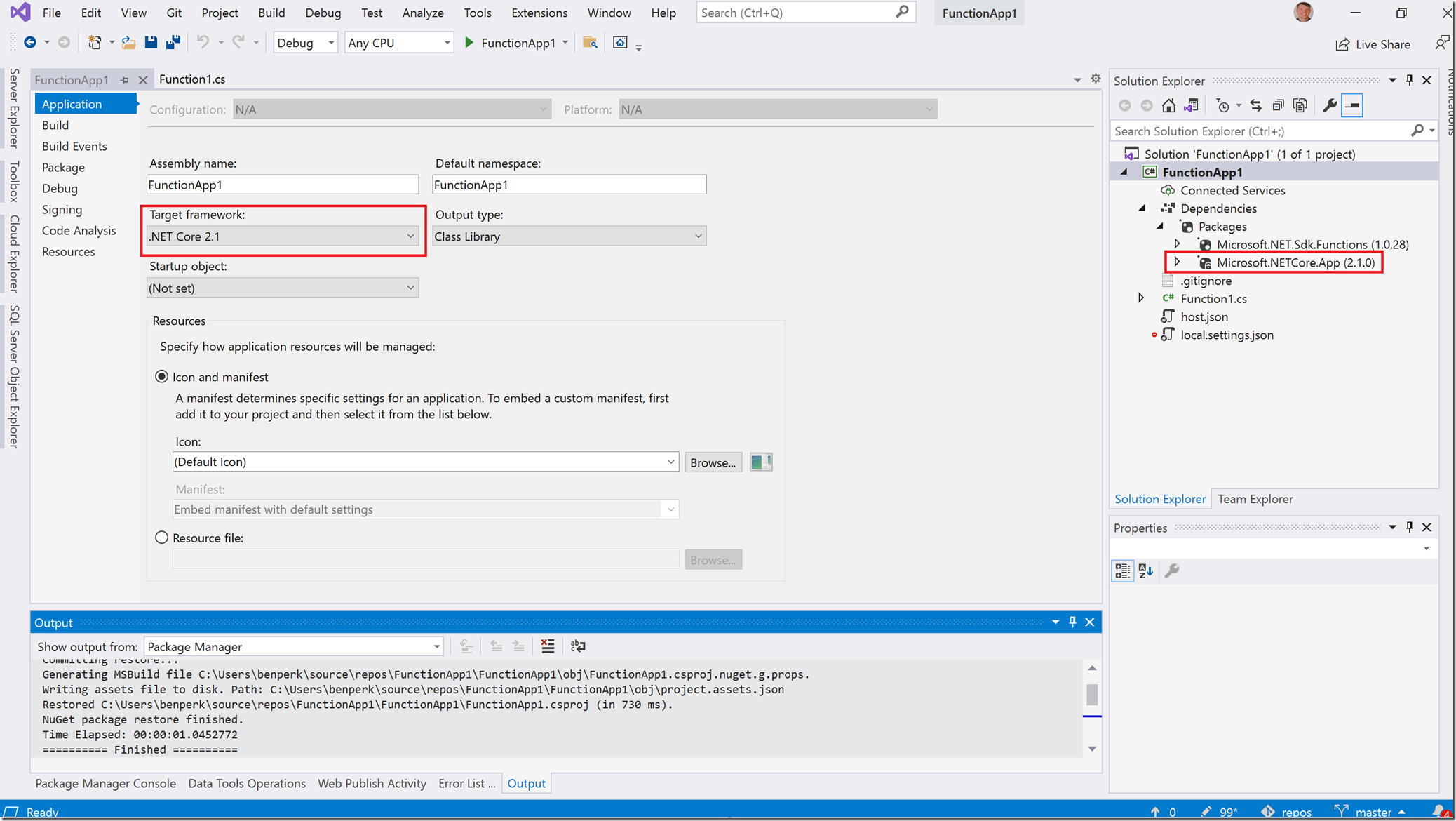Save the current file
The image size is (1456, 821).
click(151, 43)
